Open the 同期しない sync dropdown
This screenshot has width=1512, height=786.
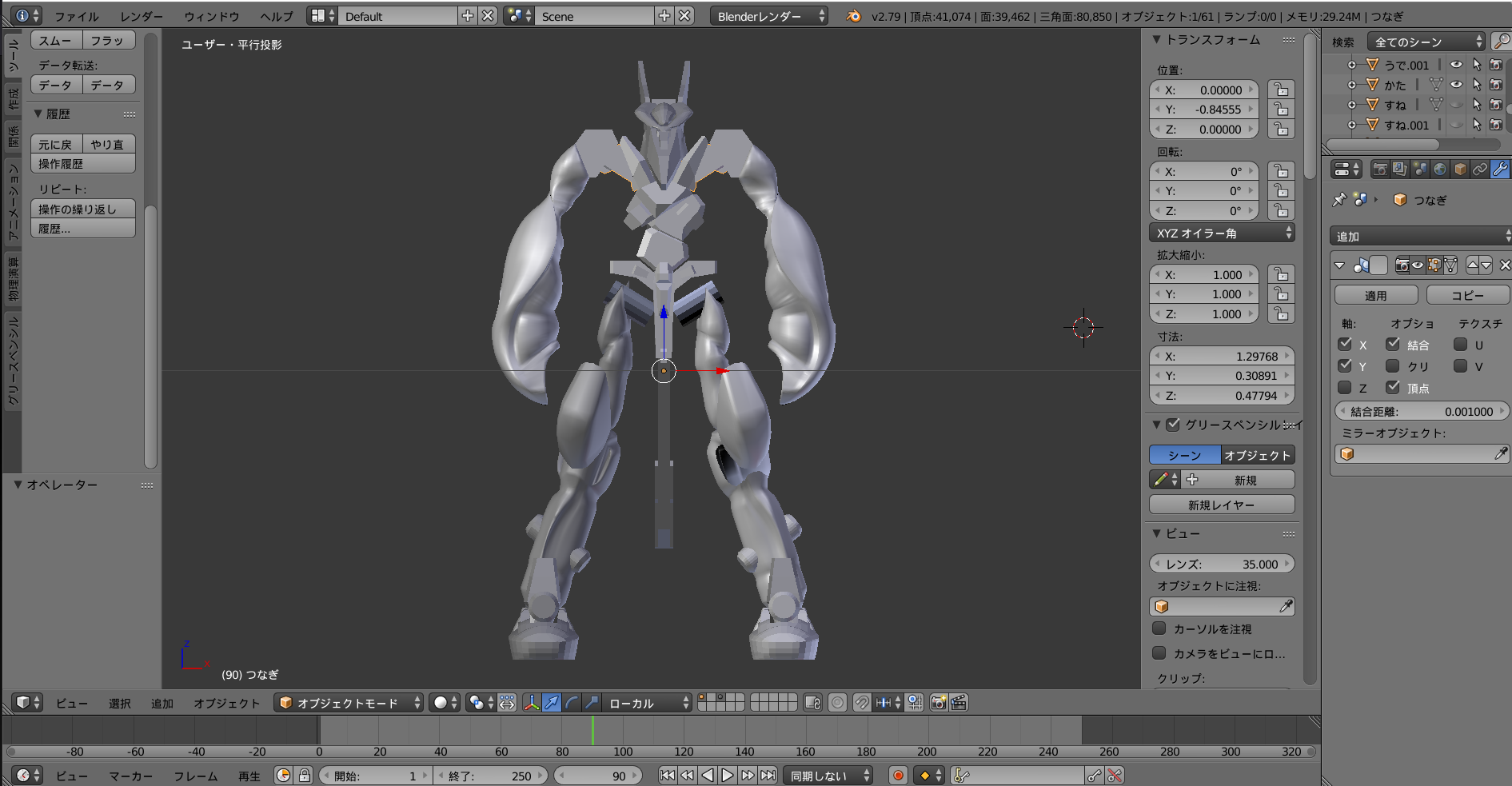click(x=828, y=776)
